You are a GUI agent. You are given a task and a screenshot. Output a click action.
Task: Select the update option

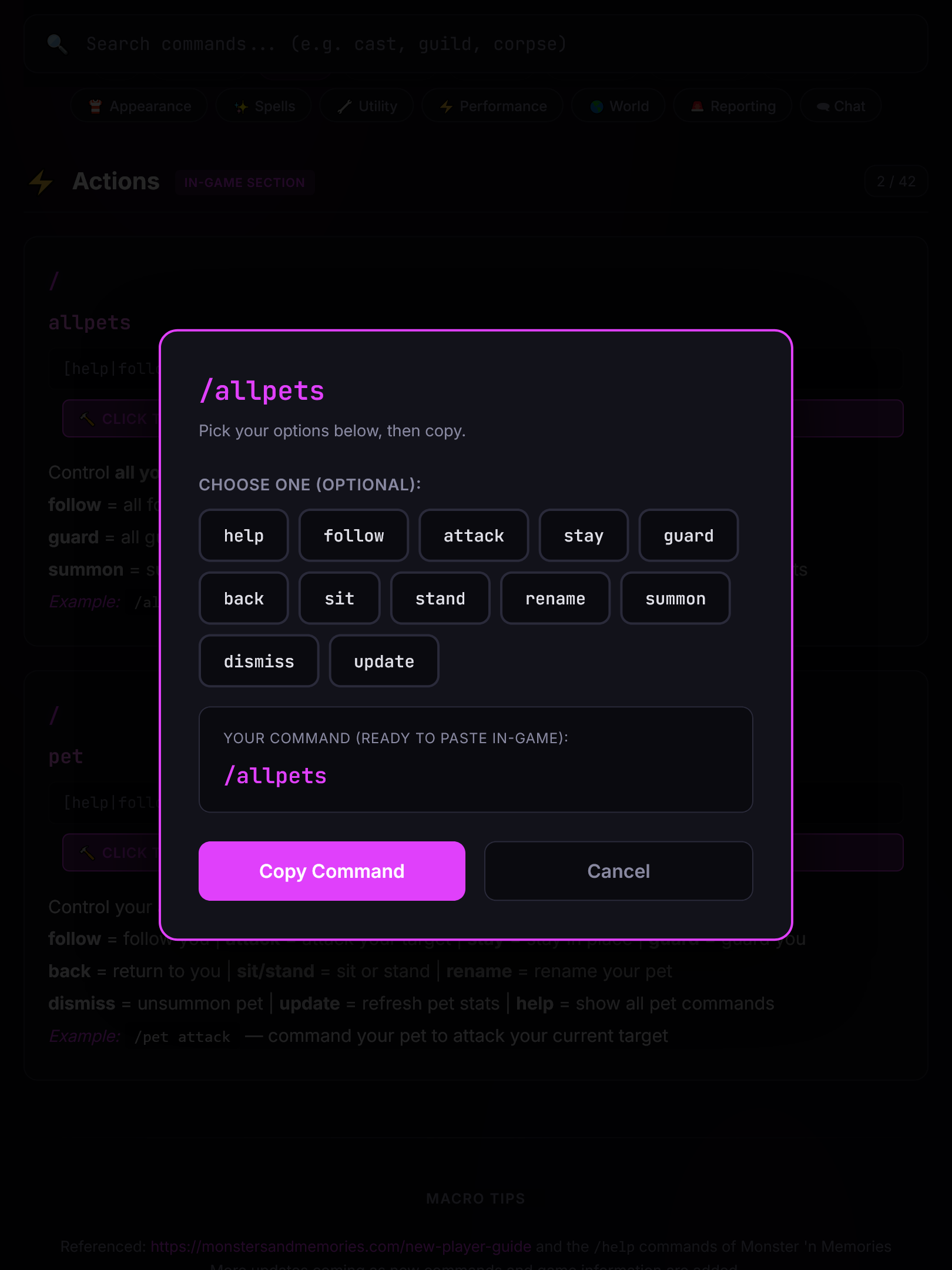click(x=384, y=661)
